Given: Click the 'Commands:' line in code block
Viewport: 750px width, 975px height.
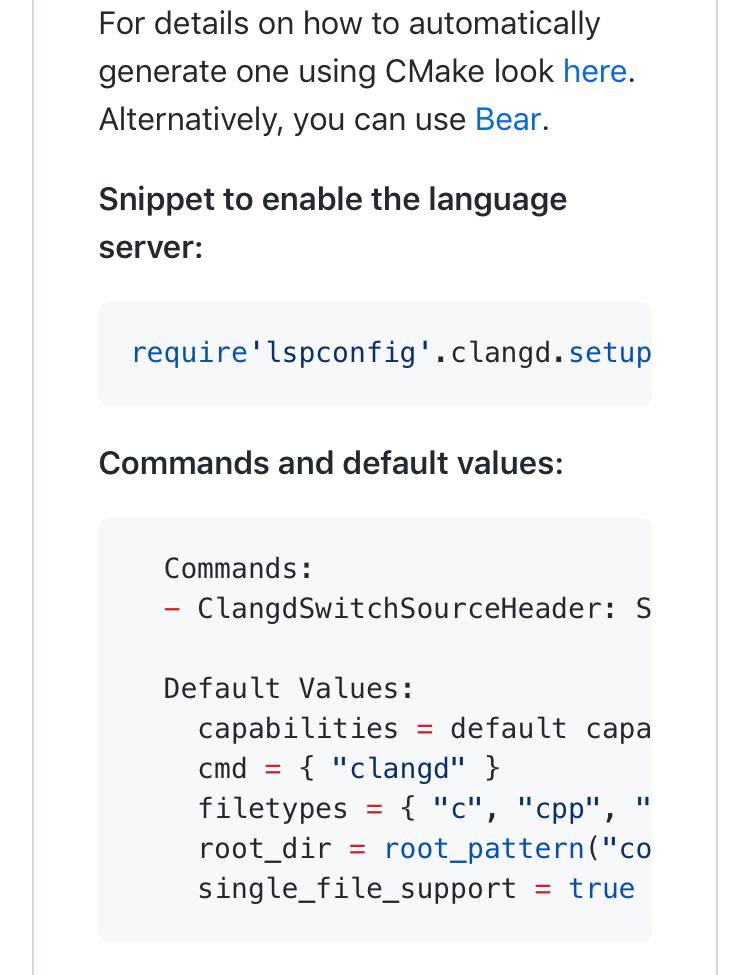Looking at the screenshot, I should [x=238, y=569].
